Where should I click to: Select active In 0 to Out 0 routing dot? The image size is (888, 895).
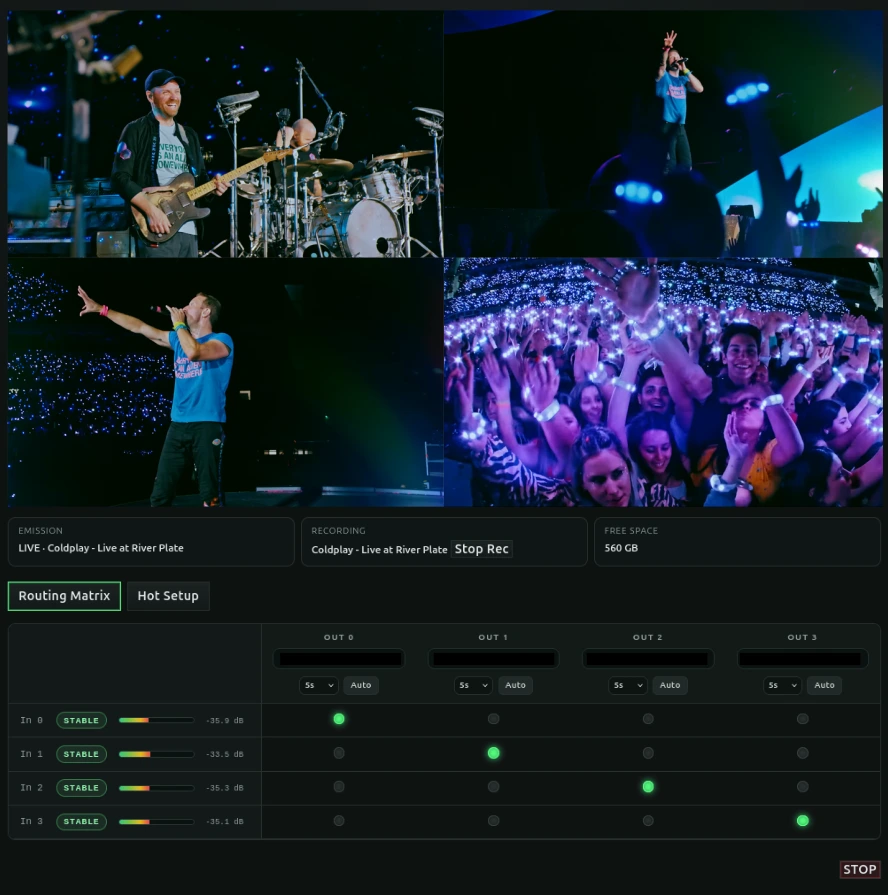[339, 719]
